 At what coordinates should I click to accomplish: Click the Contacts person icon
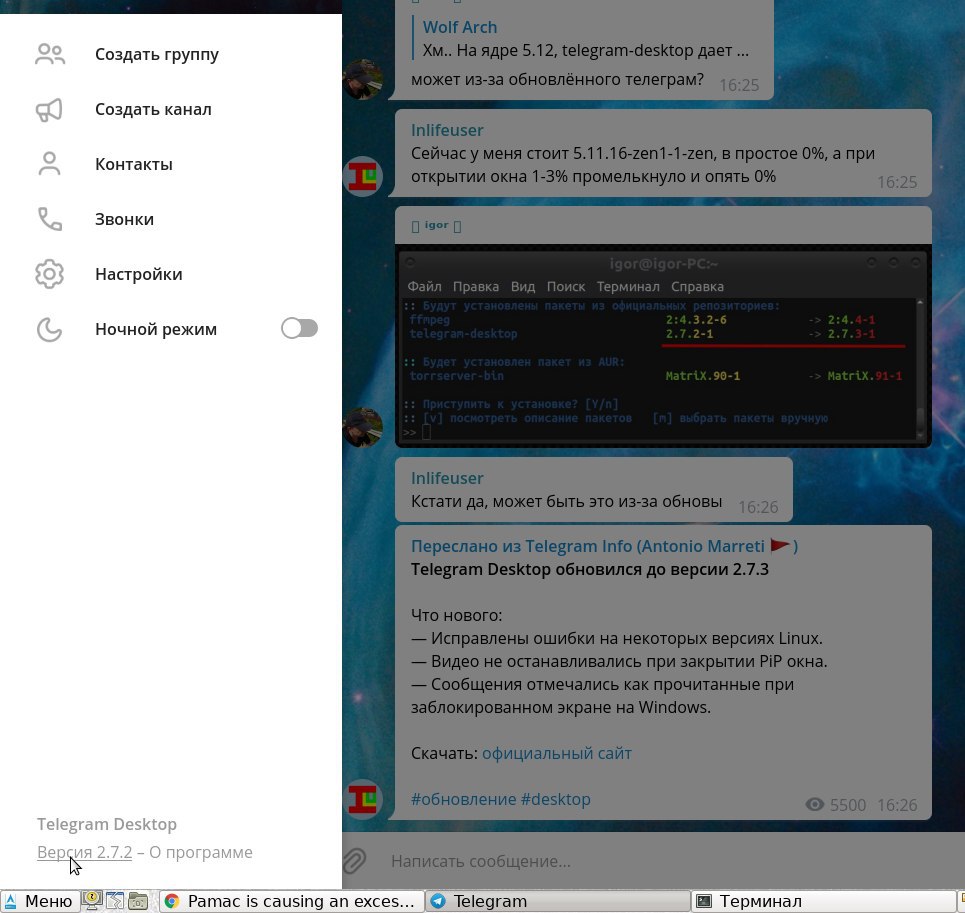(49, 164)
